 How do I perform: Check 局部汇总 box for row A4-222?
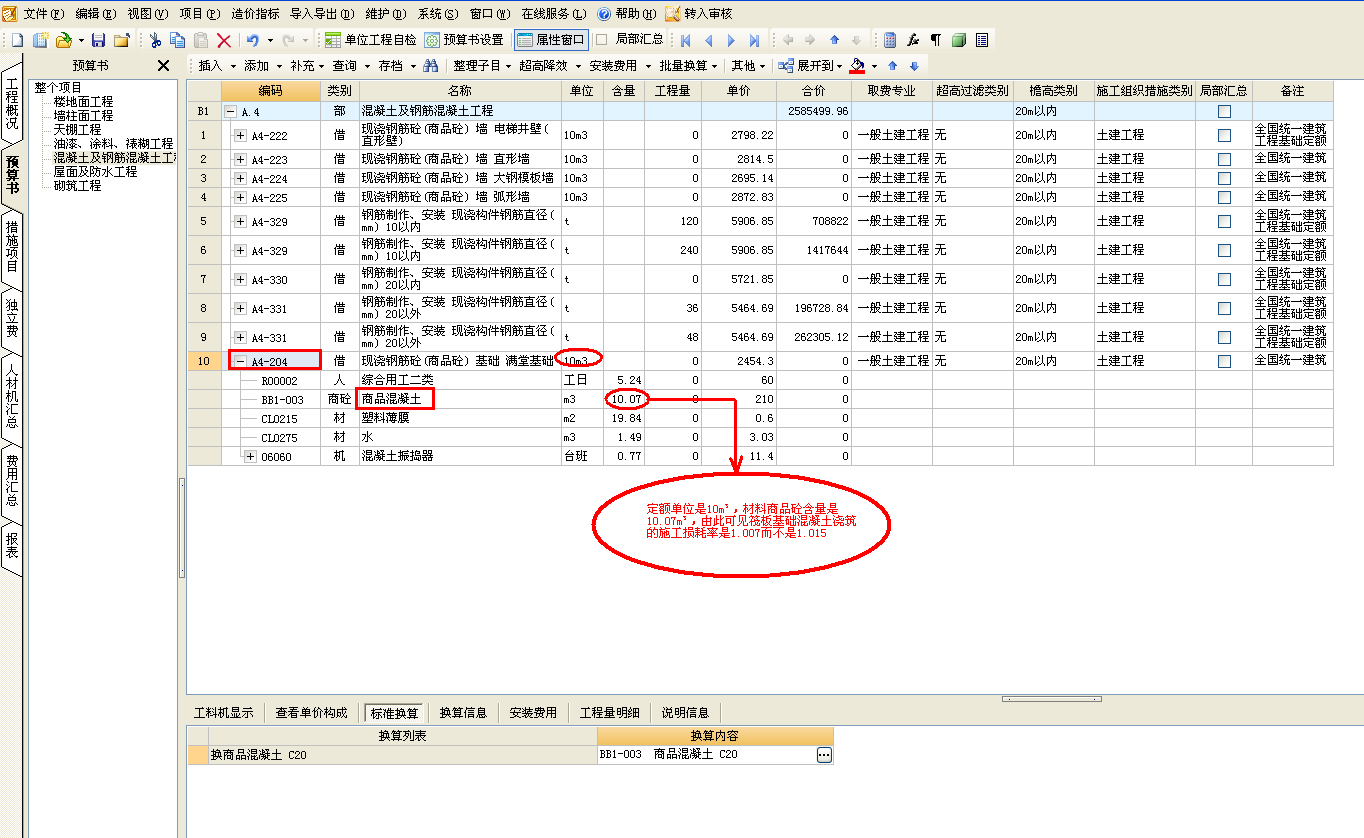(x=1224, y=135)
